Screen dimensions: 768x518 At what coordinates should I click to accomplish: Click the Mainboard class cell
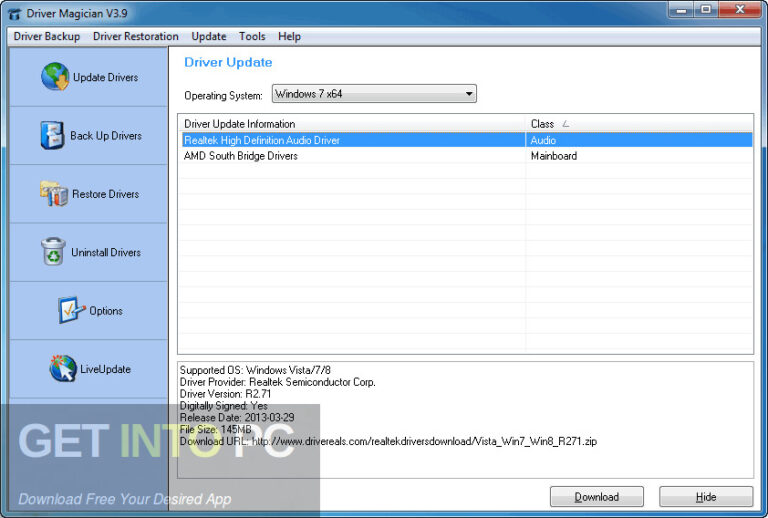553,156
